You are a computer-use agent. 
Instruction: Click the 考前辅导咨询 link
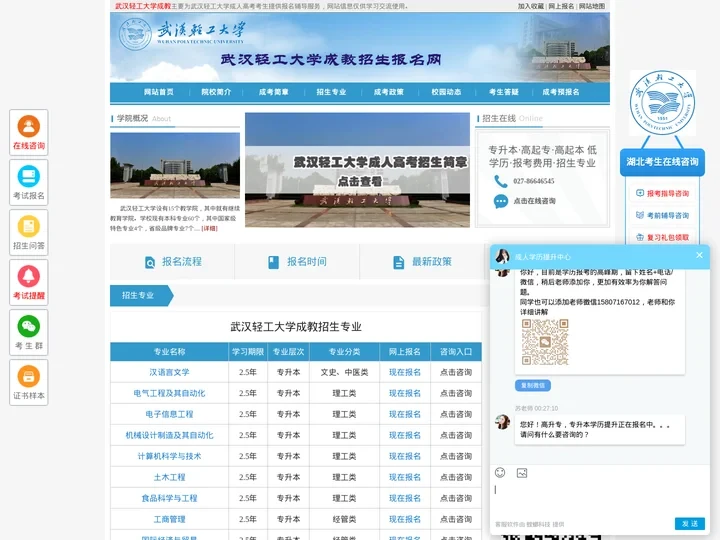point(662,215)
